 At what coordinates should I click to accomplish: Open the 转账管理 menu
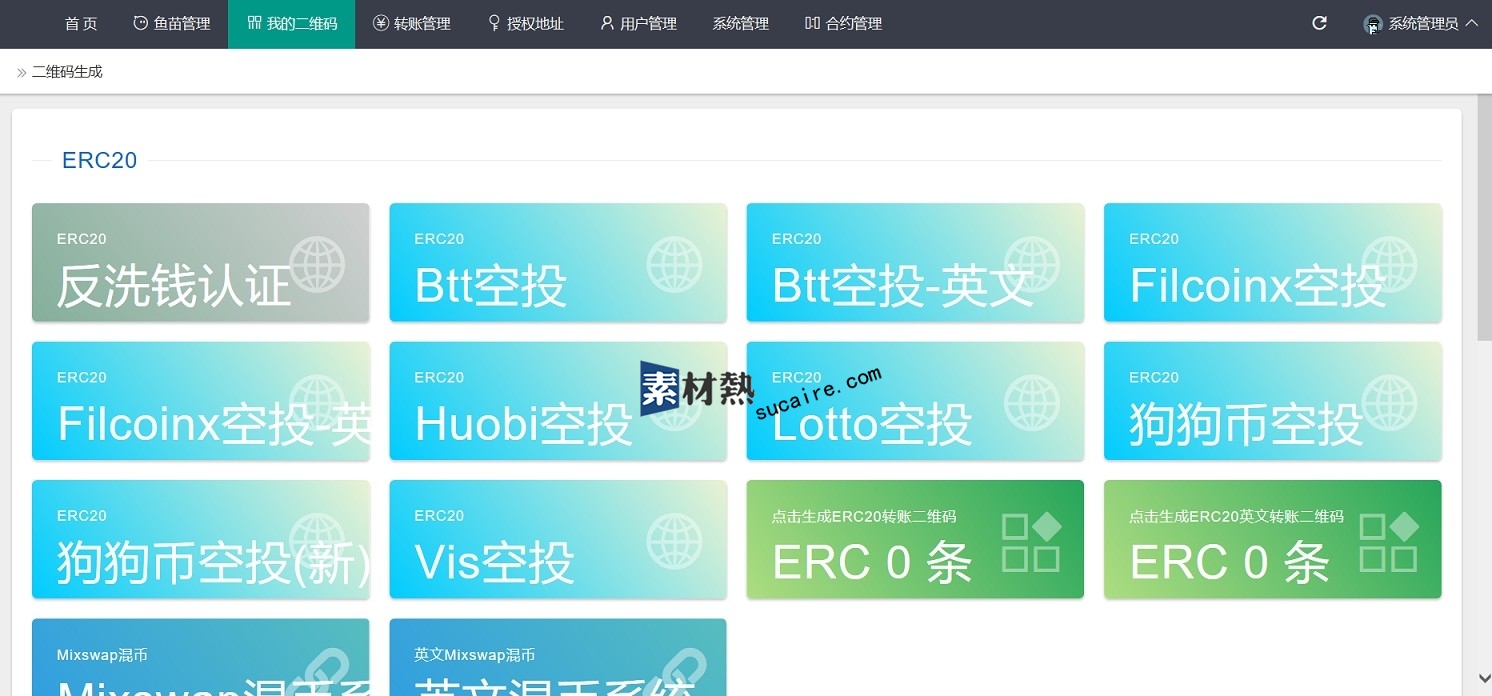pos(411,24)
